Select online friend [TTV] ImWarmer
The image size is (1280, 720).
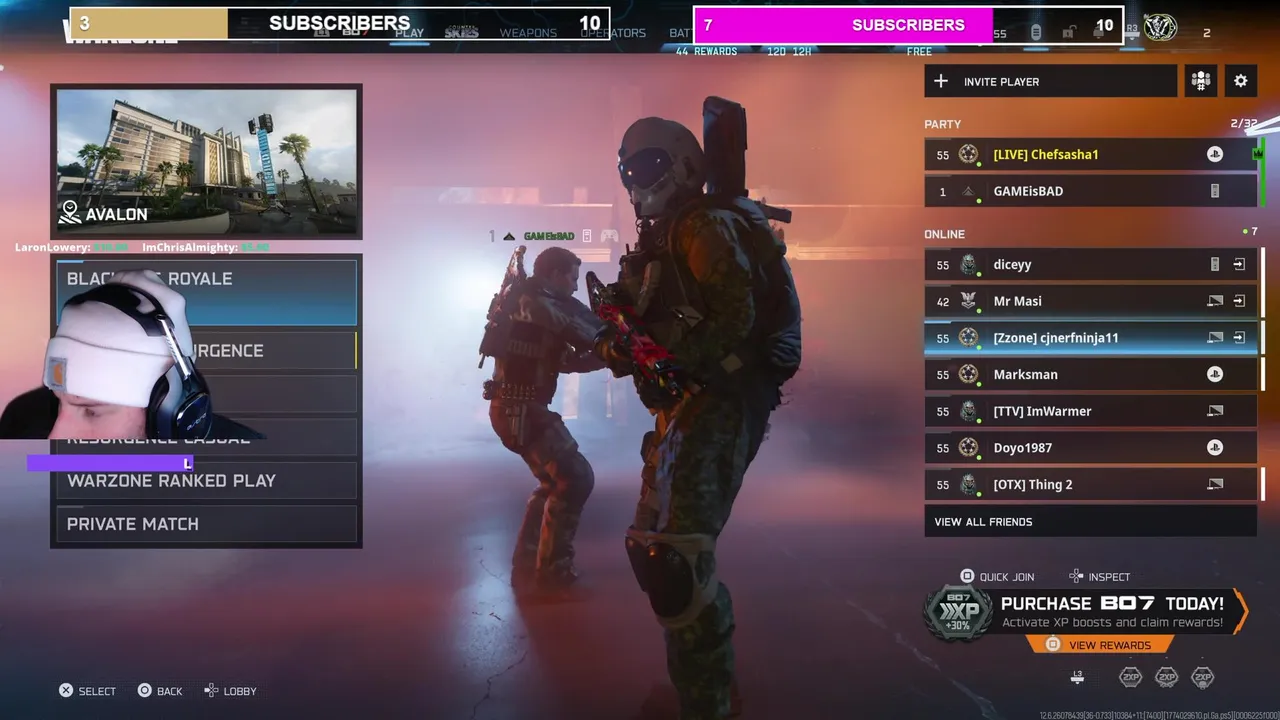click(x=1090, y=411)
